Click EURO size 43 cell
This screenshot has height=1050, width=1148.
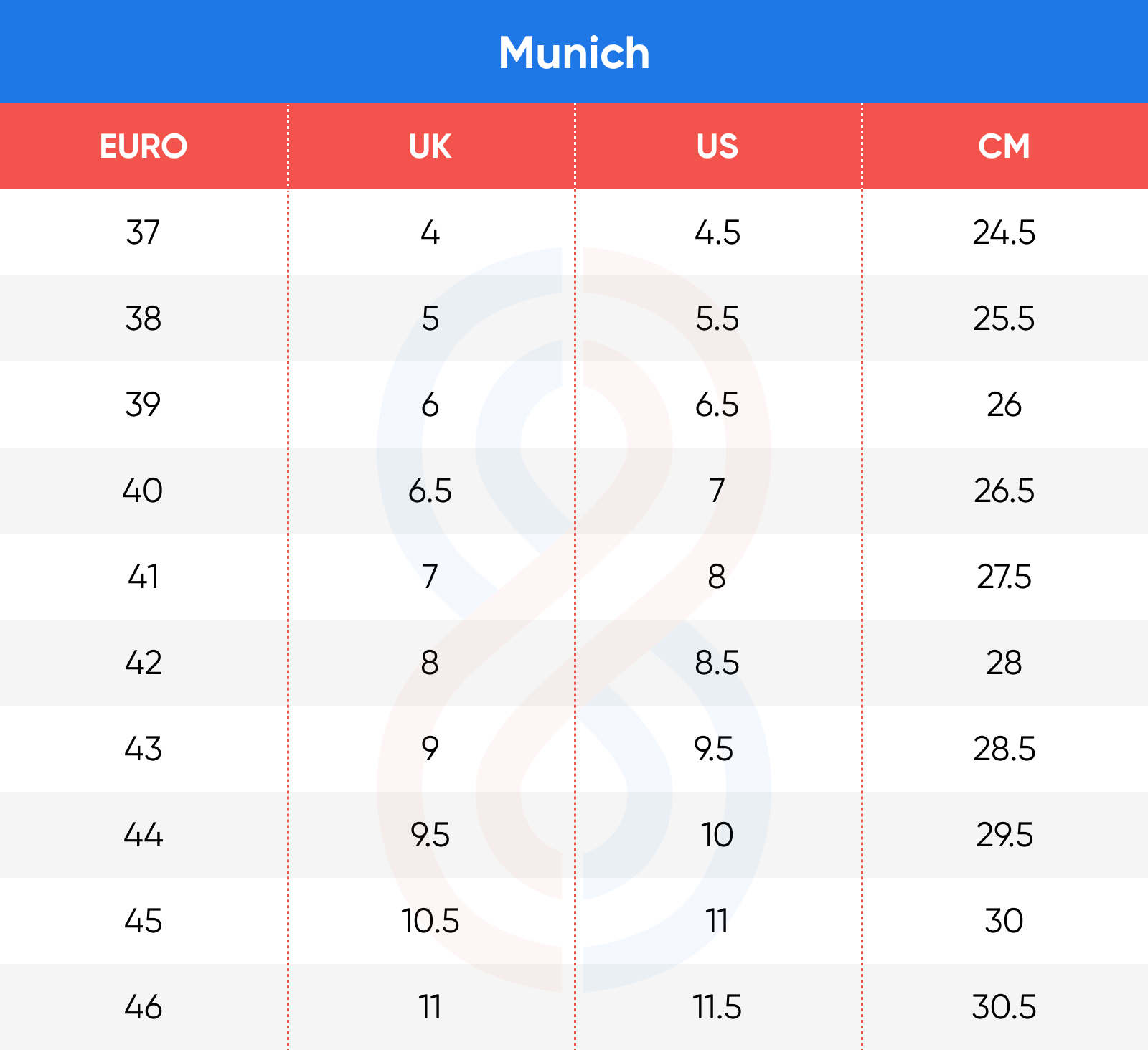[x=143, y=749]
